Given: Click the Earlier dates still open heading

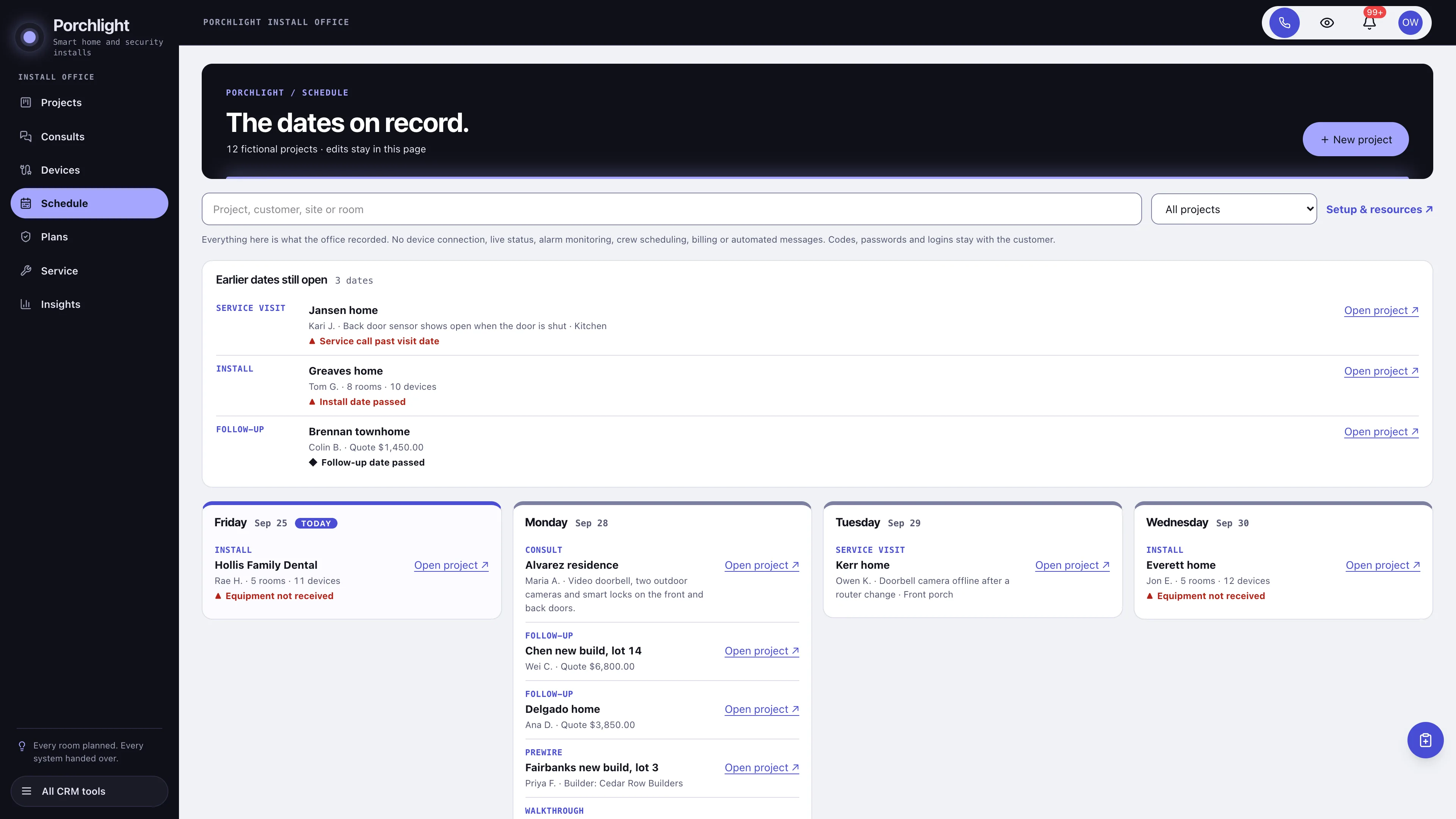Looking at the screenshot, I should [271, 280].
